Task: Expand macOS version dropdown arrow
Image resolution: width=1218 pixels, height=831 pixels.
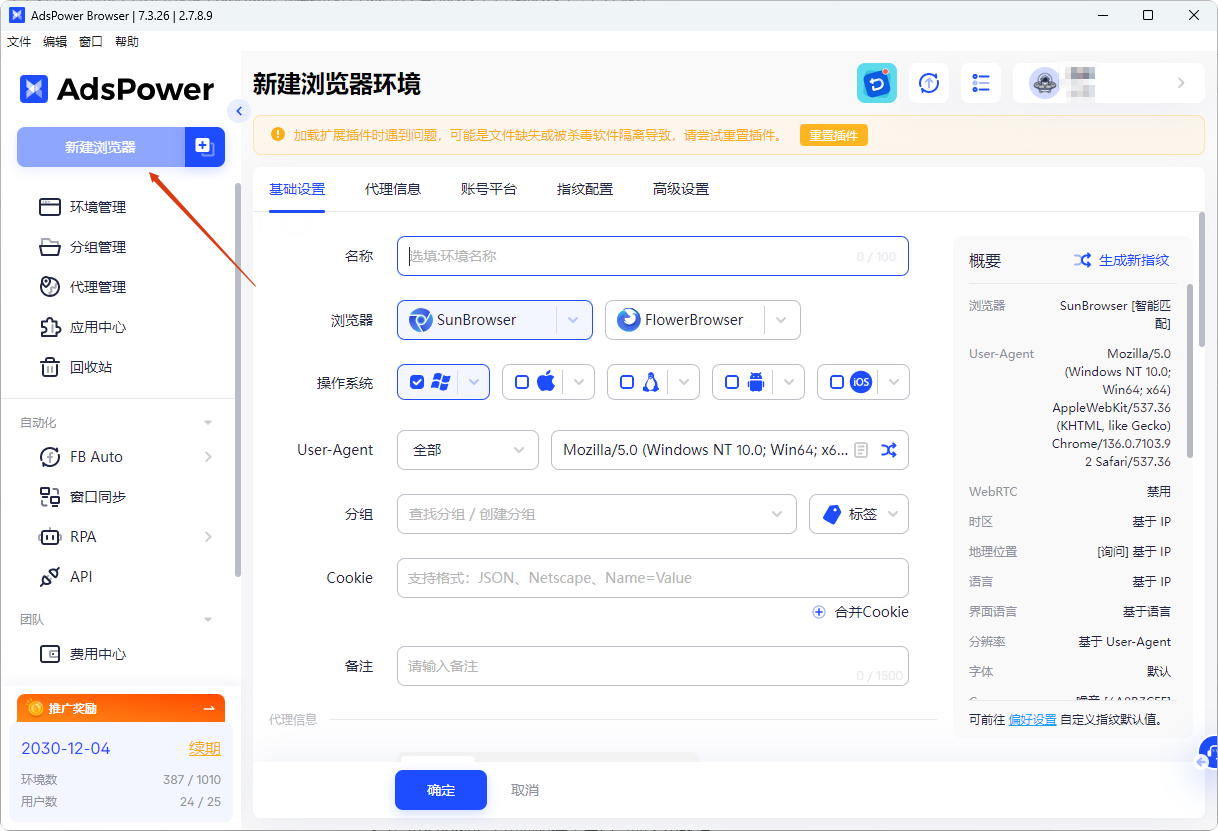Action: tap(579, 382)
